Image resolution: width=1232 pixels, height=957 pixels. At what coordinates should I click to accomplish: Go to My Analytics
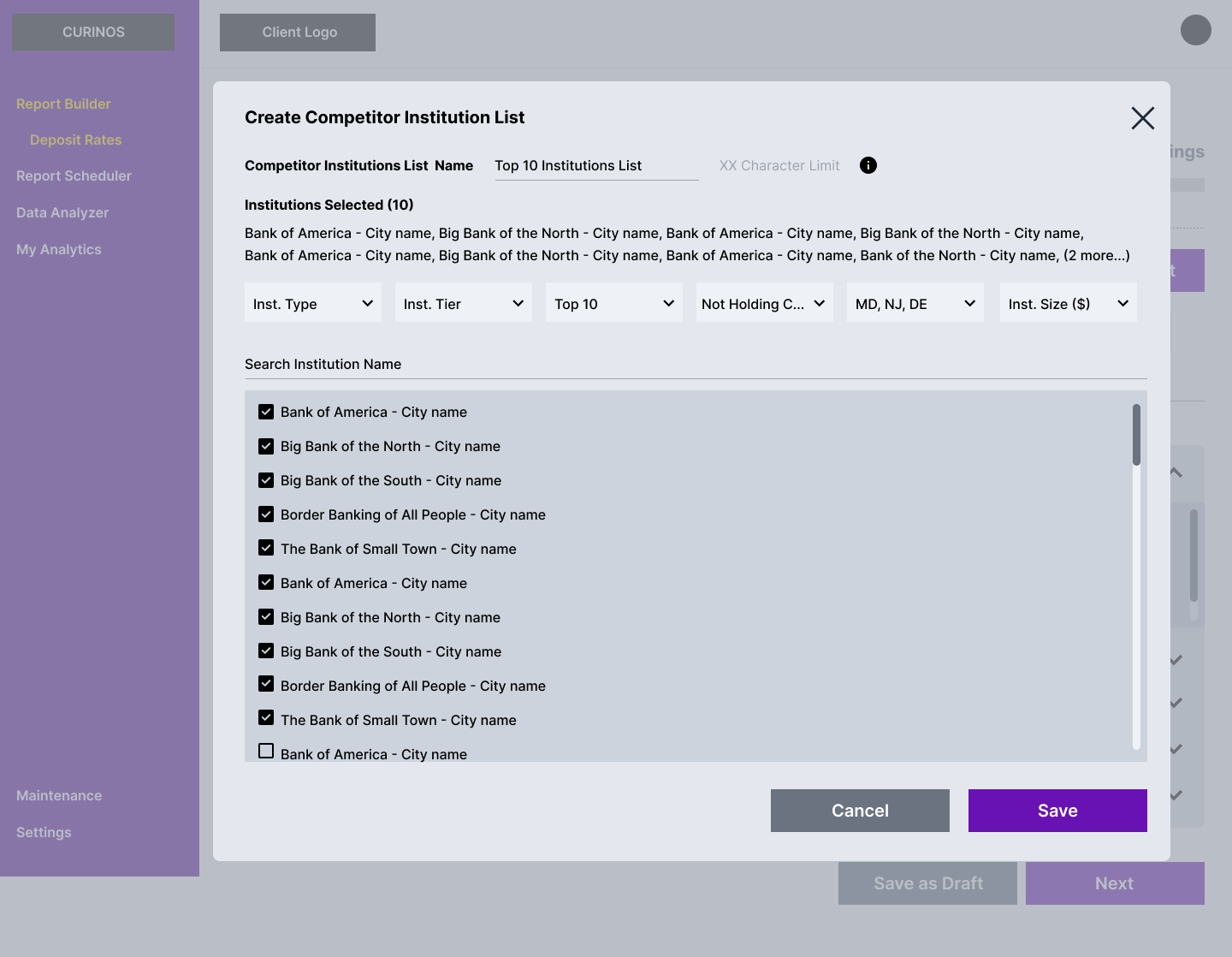[x=59, y=249]
